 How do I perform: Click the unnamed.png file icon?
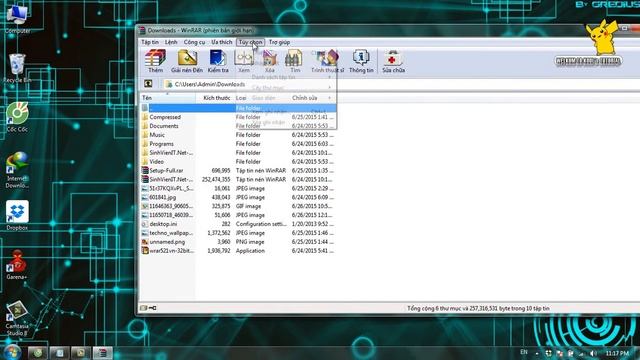(145, 242)
